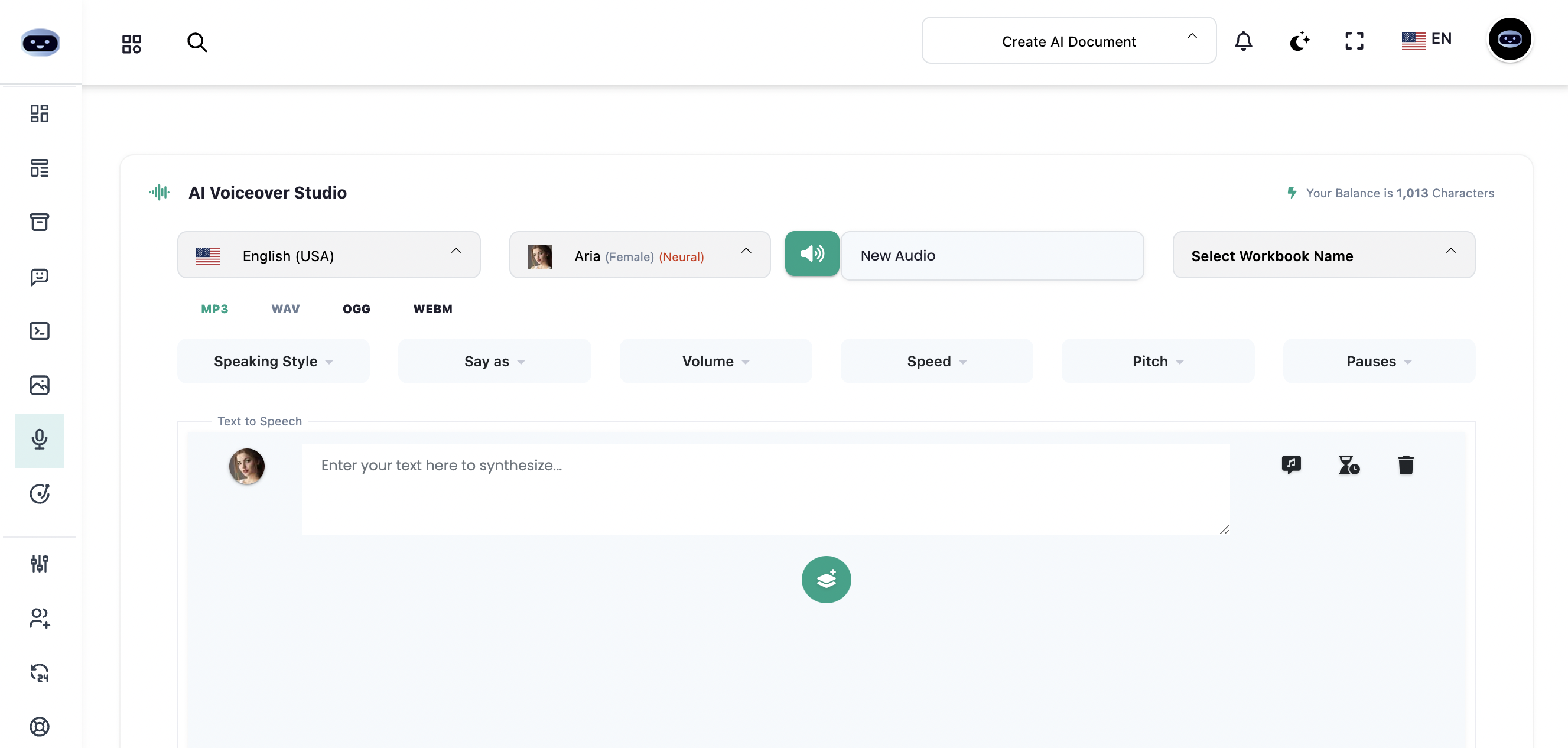Image resolution: width=1568 pixels, height=748 pixels.
Task: Switch to the WEBM format tab
Action: [433, 308]
